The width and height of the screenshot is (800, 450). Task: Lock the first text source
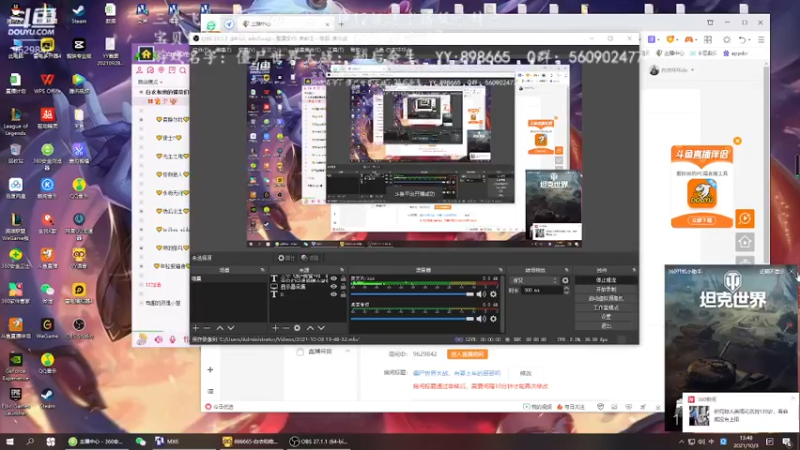(x=343, y=279)
